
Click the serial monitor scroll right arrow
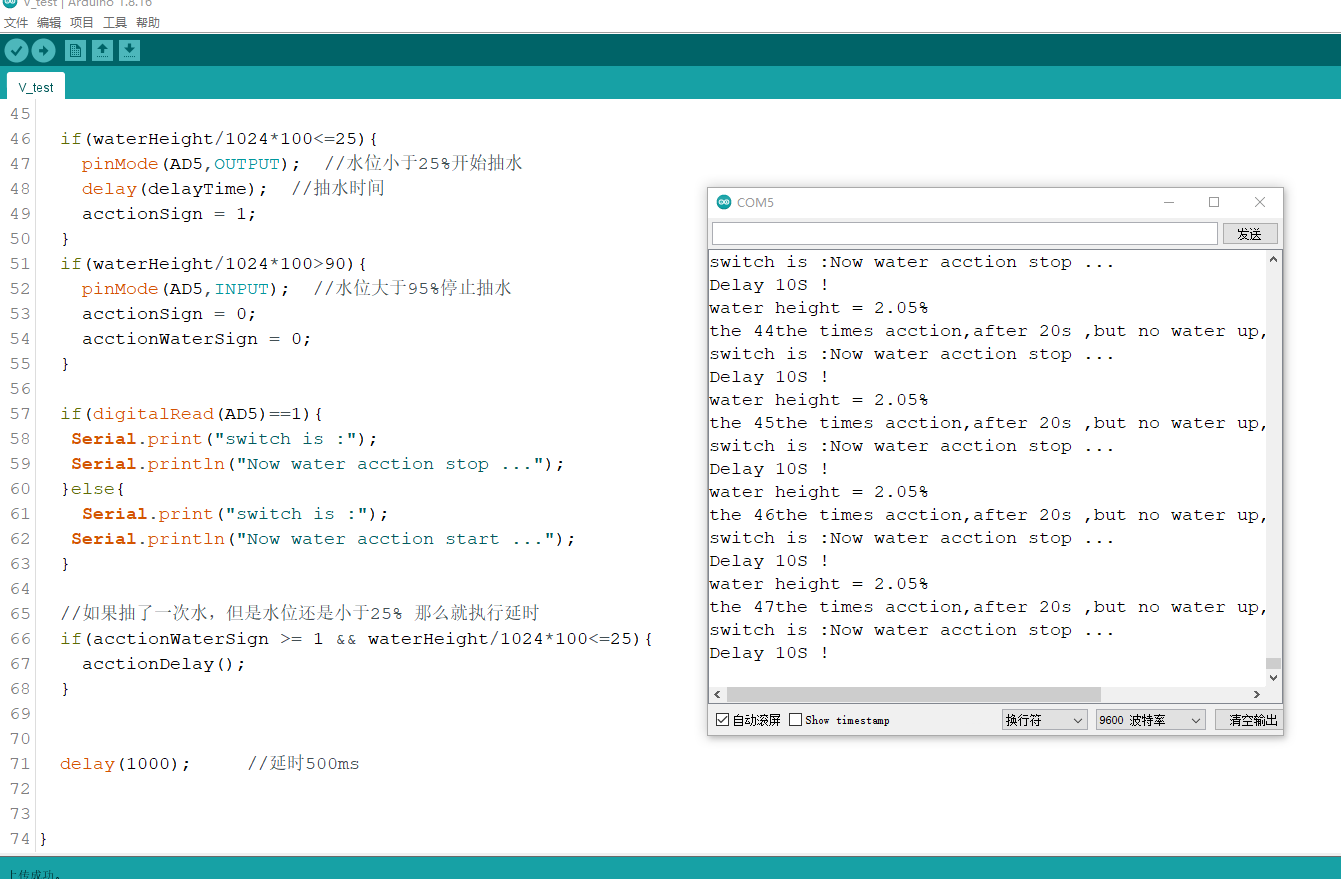tap(1257, 694)
